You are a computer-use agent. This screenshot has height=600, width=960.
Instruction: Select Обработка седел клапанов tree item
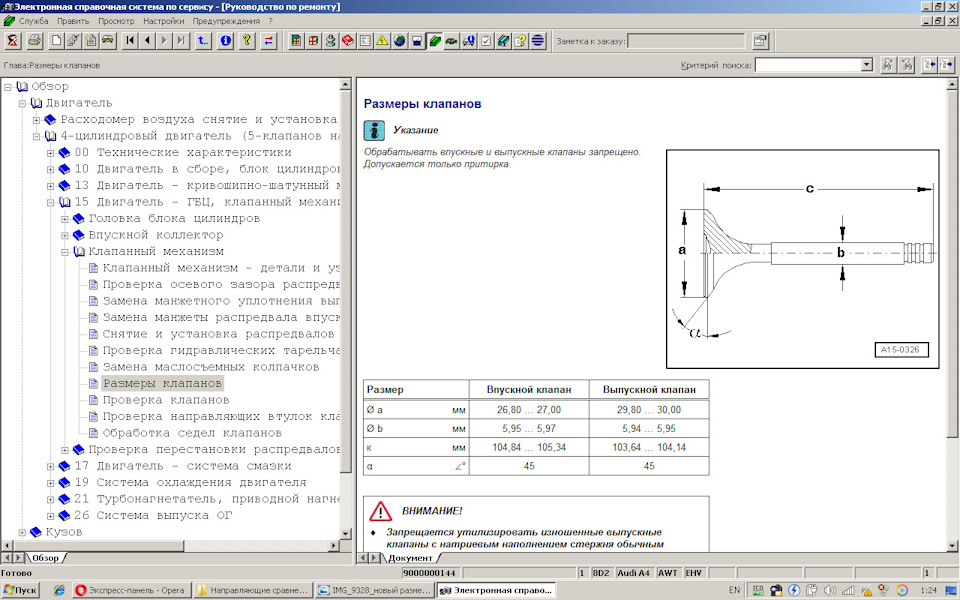(x=191, y=433)
